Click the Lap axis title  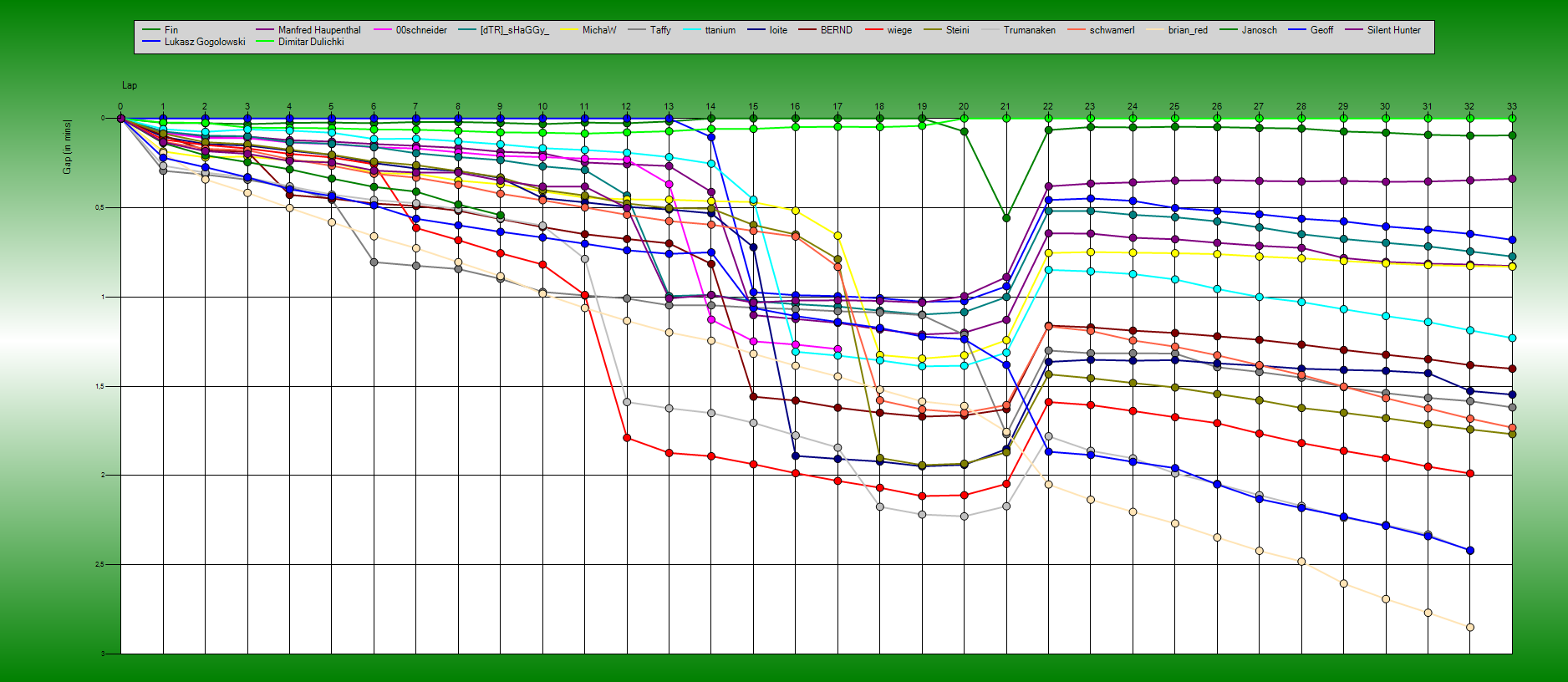[130, 85]
